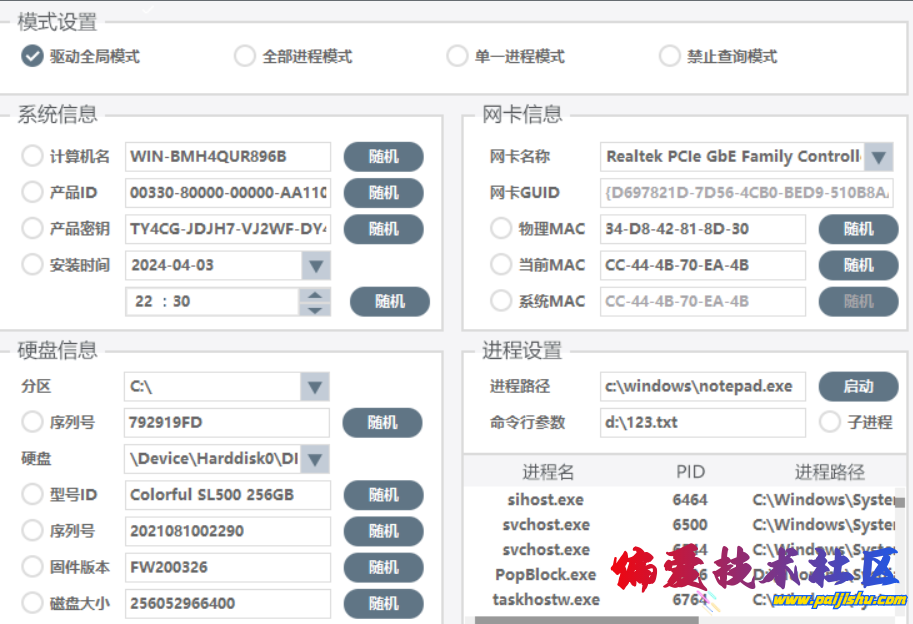The image size is (913, 624).
Task: Enable the 系统MAC spoof option
Action: pos(501,301)
